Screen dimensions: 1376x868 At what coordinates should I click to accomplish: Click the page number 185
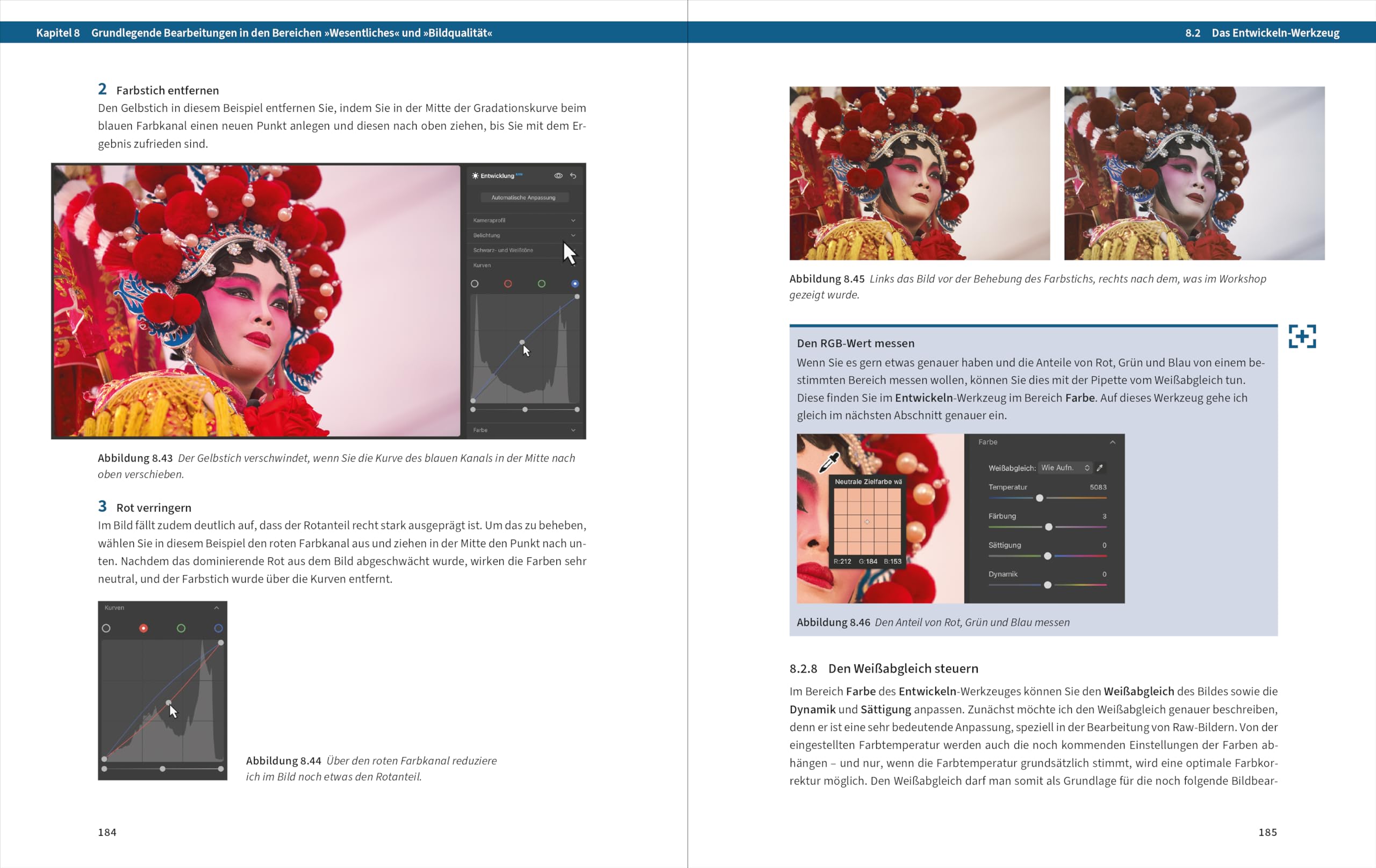pos(1267,832)
